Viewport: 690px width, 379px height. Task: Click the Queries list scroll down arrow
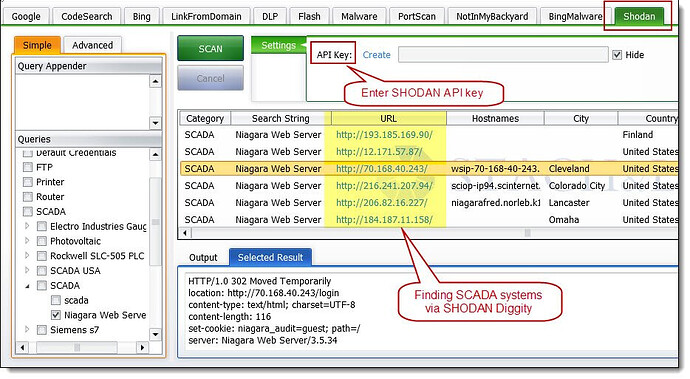pos(155,334)
